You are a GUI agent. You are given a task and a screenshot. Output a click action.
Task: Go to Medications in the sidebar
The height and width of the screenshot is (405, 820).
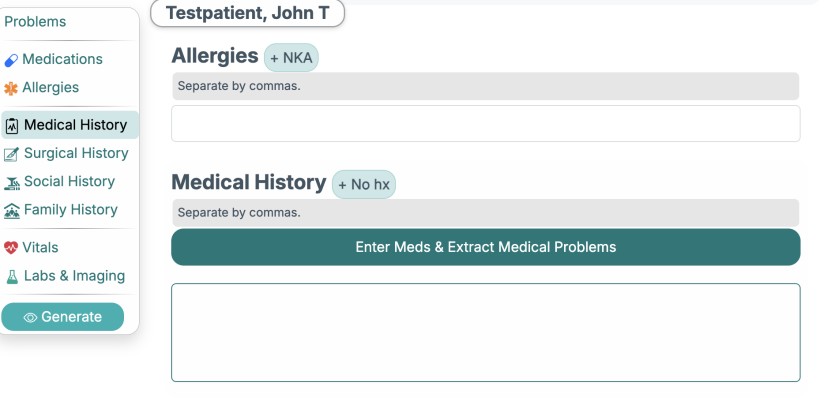[x=62, y=59]
